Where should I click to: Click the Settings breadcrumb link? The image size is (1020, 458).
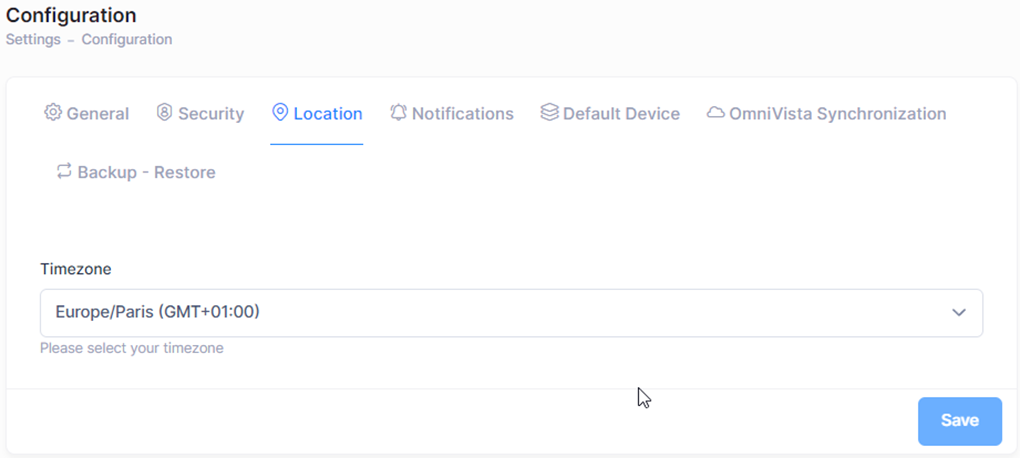click(x=31, y=40)
